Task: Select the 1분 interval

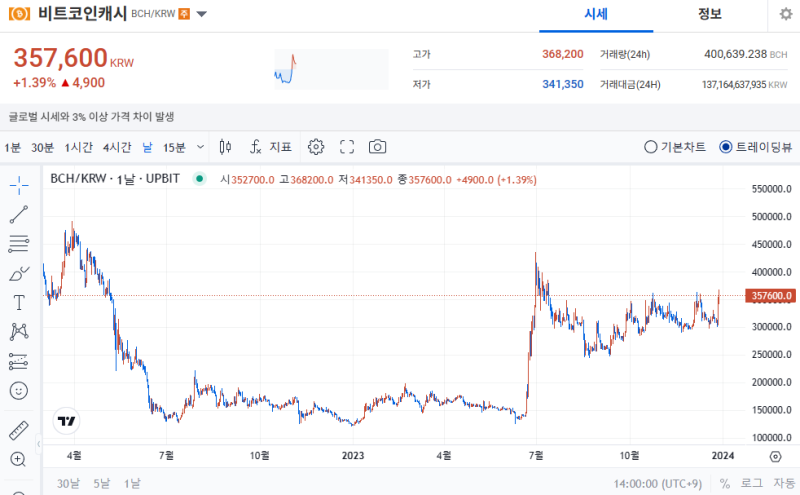Action: click(x=13, y=147)
